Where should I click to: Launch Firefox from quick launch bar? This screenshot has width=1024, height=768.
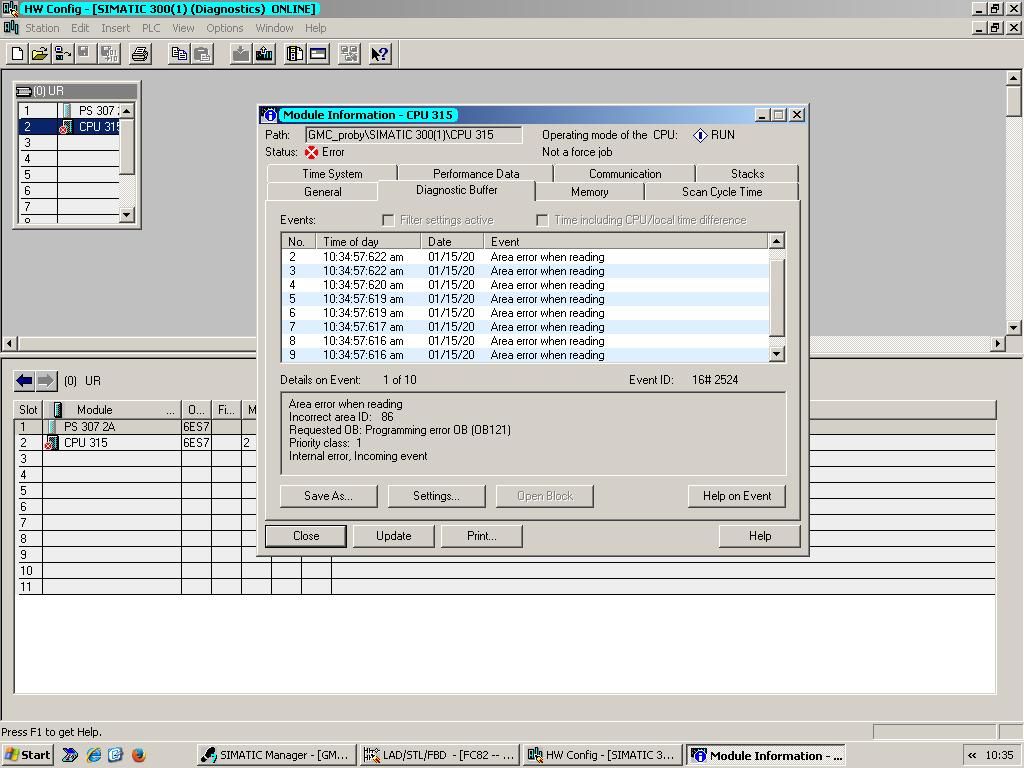(x=138, y=755)
